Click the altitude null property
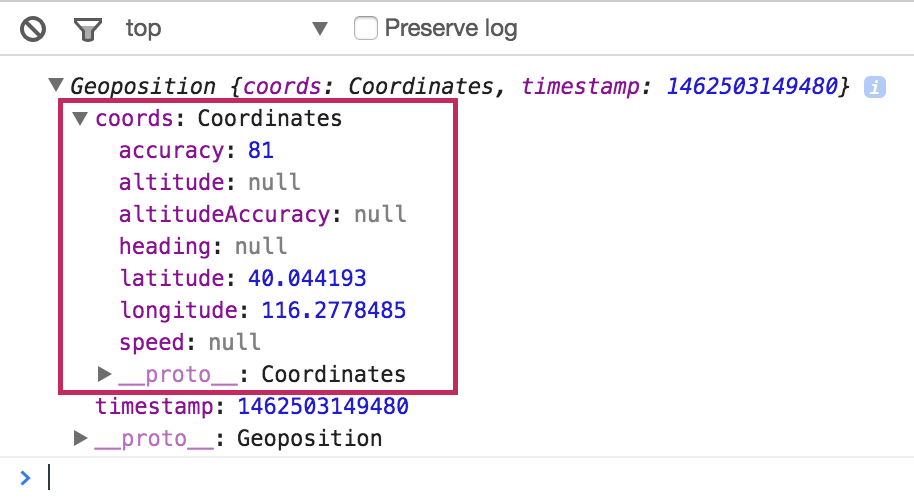 click(x=209, y=183)
